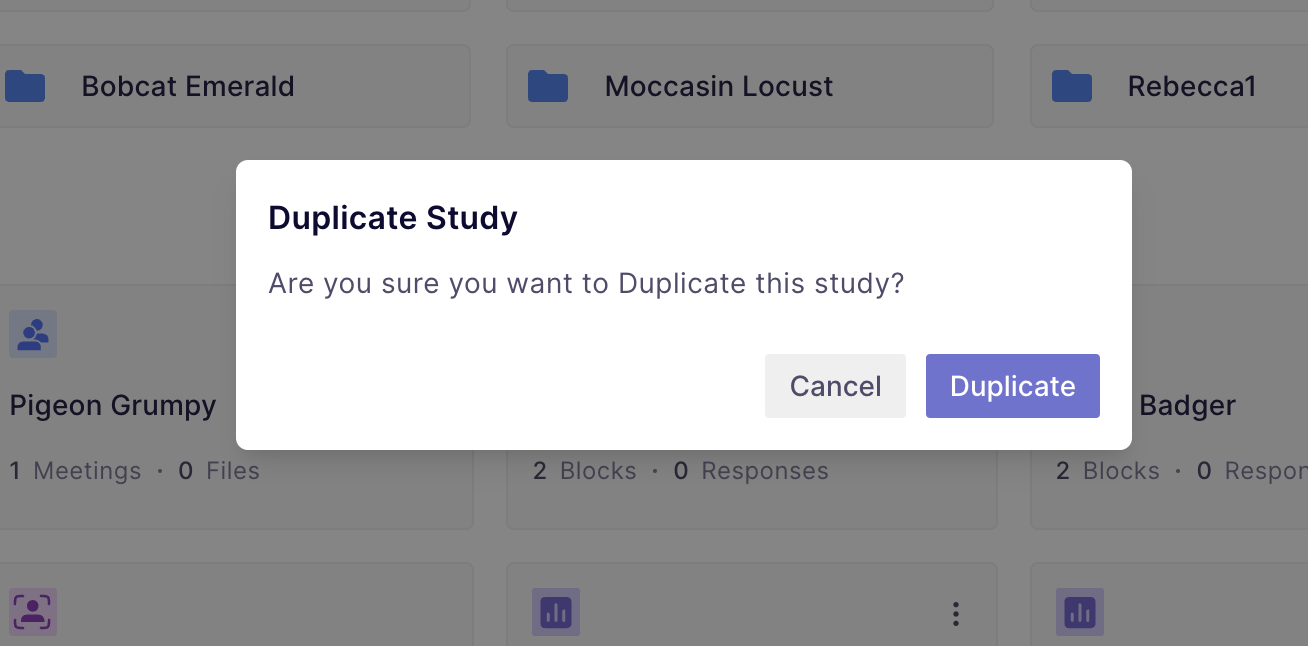Click the 0 Files count text
The image size is (1308, 646).
219,470
